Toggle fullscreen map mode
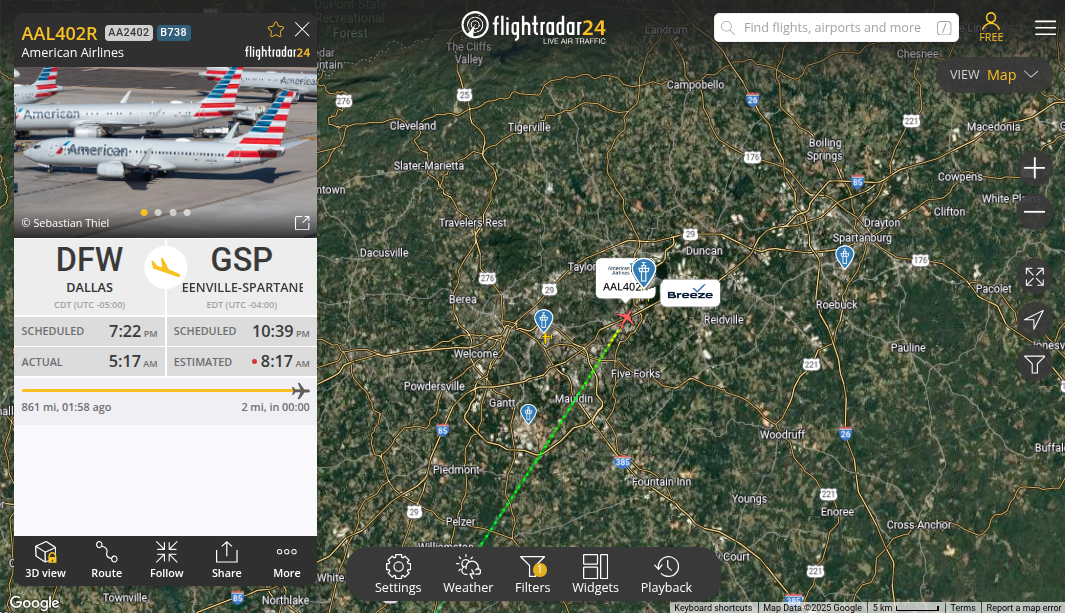 (x=1034, y=276)
